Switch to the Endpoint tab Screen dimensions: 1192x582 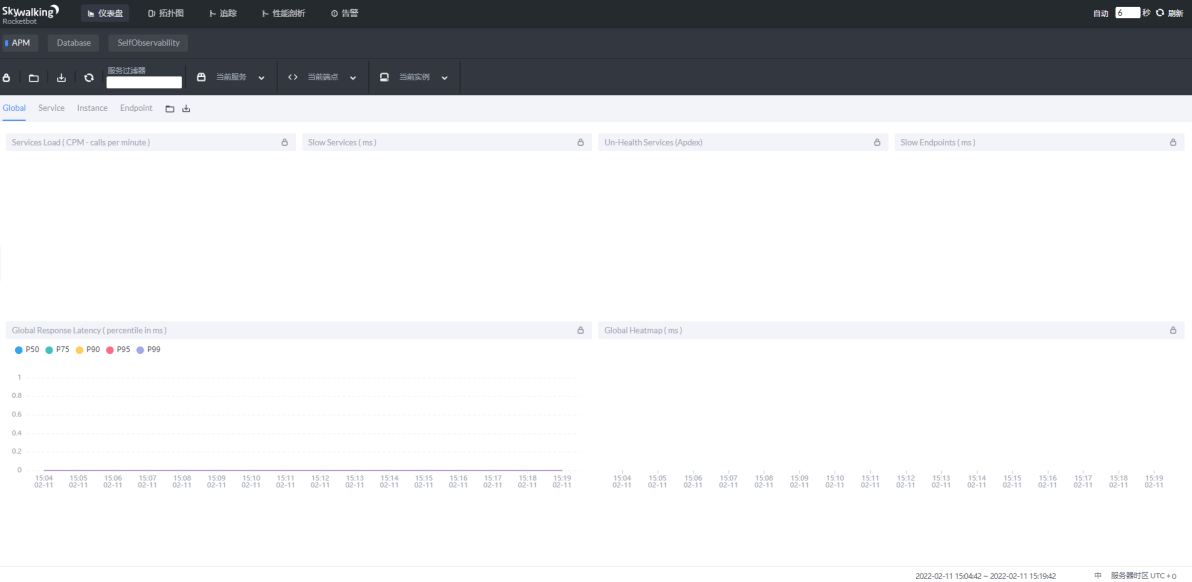[136, 108]
